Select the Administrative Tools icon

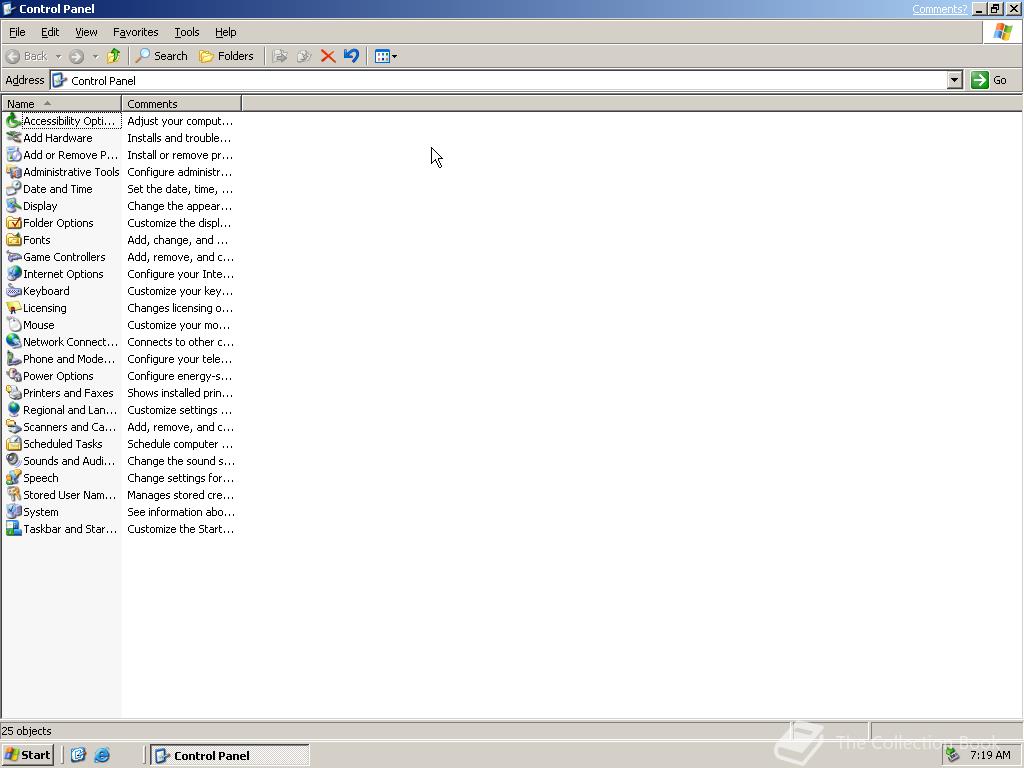click(14, 172)
